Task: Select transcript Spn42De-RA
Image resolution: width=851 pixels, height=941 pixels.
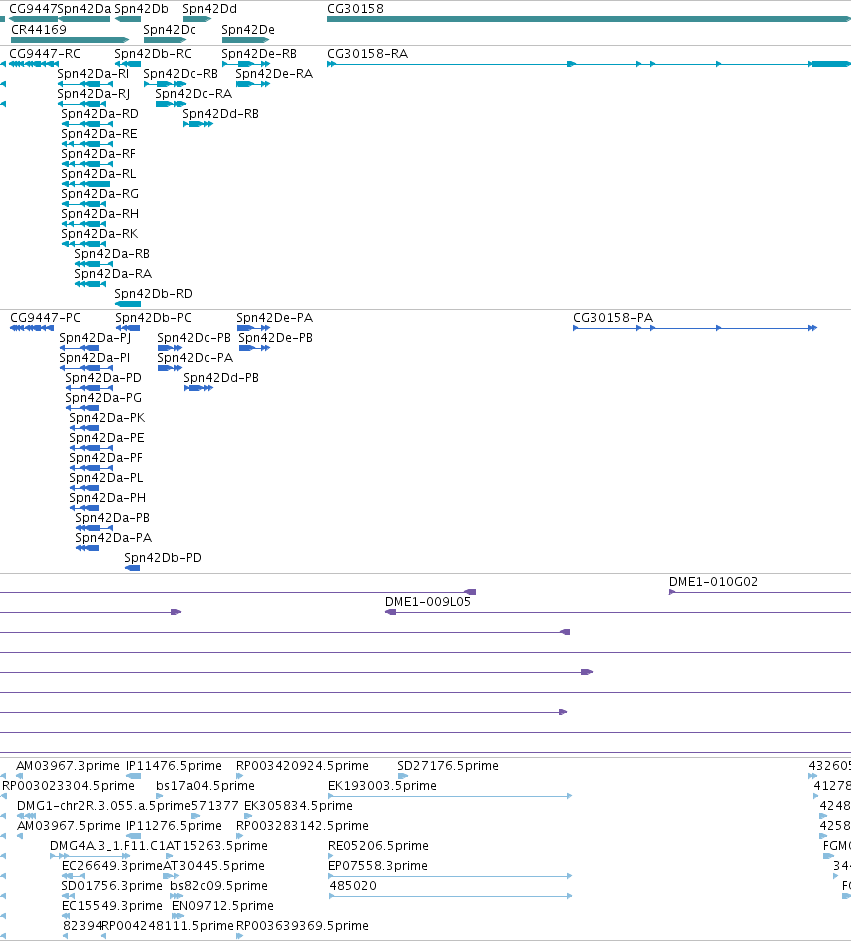Action: pos(274,73)
